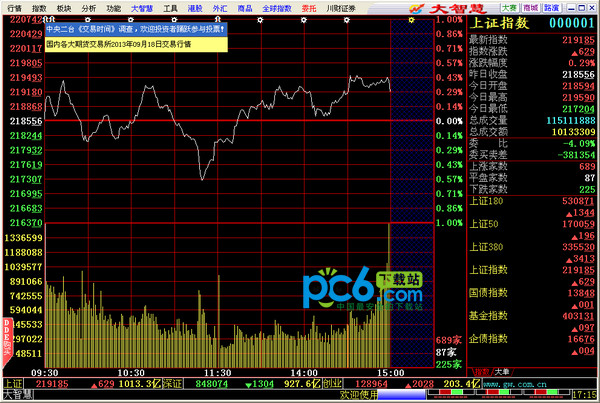This screenshot has width=600, height=403.
Task: Click the 商城 button in the title bar
Action: coord(530,8)
